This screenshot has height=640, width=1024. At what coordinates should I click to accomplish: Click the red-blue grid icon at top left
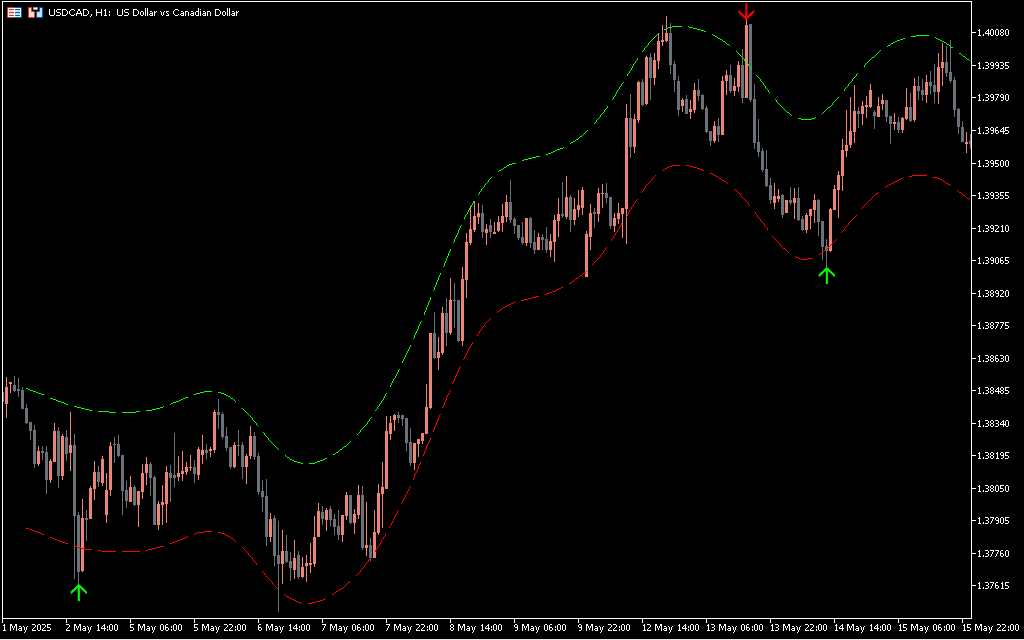click(x=15, y=13)
